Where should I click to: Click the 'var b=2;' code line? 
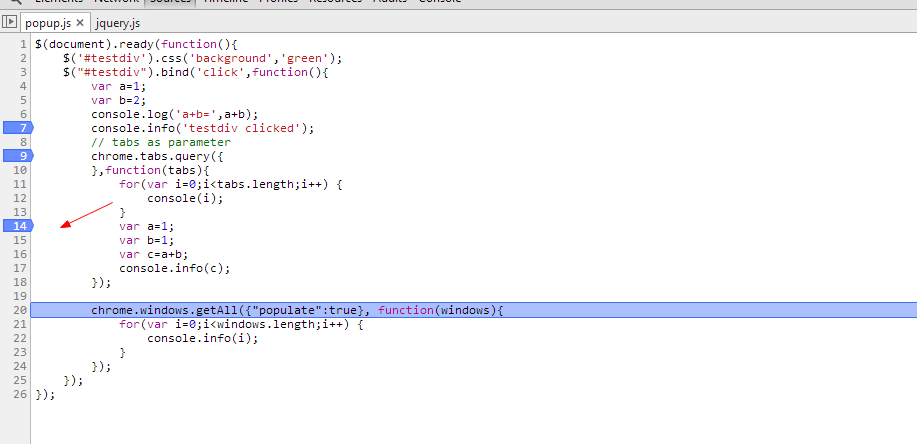[119, 101]
